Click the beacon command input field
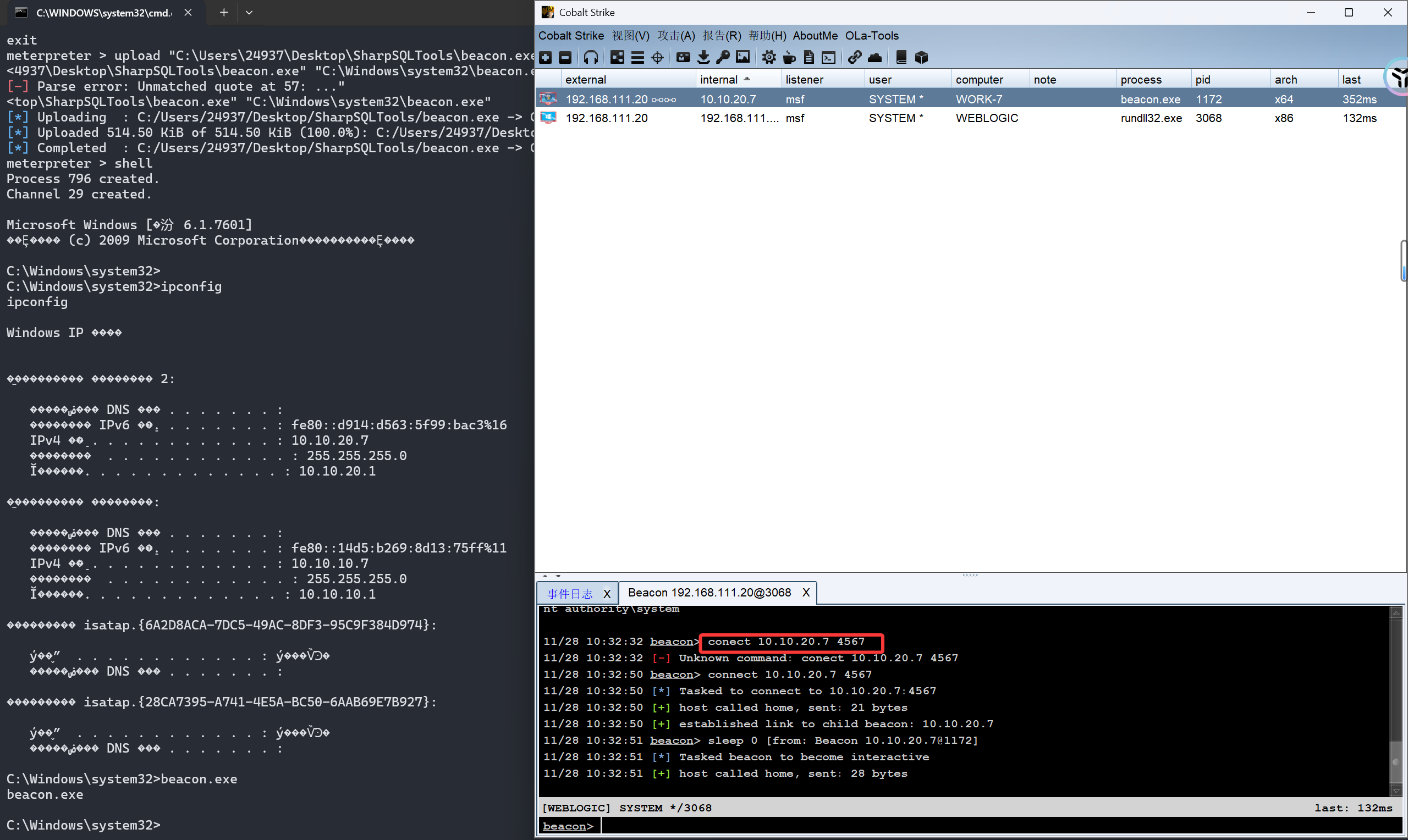This screenshot has height=840, width=1408. coord(963,826)
